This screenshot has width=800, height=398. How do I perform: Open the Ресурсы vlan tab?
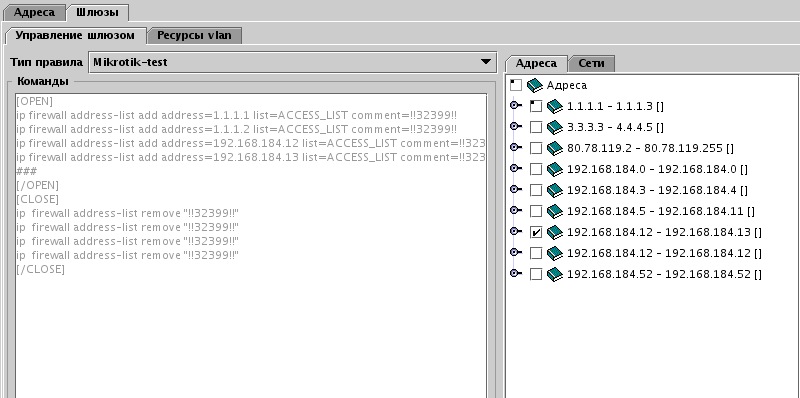coord(194,35)
